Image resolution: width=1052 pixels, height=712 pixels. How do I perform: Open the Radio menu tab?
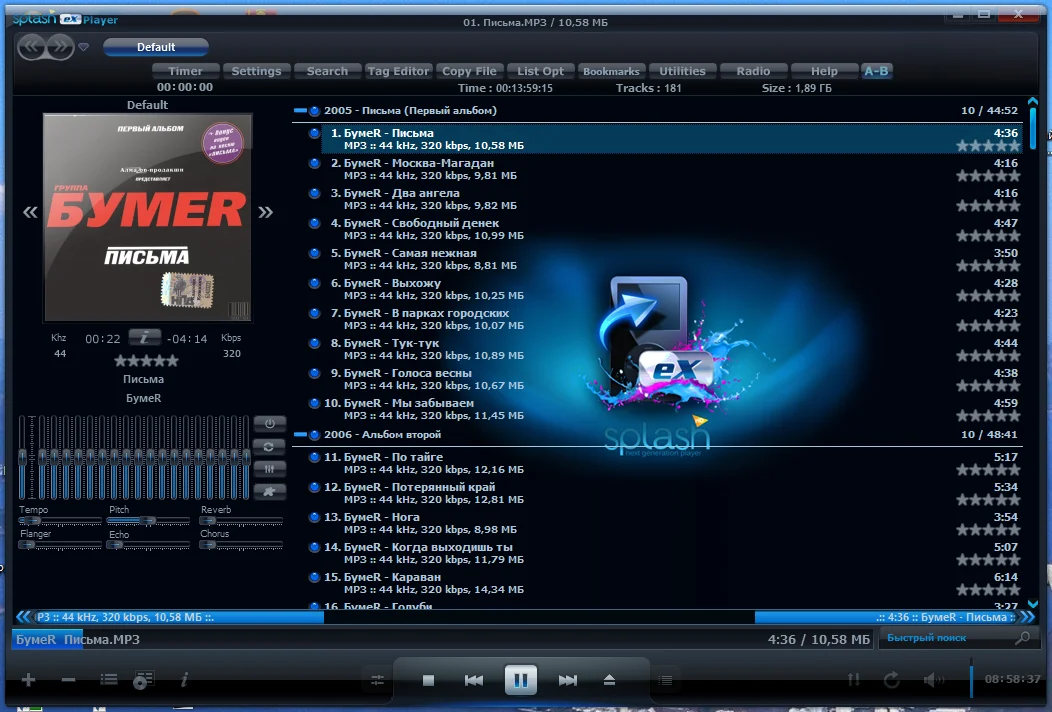753,71
